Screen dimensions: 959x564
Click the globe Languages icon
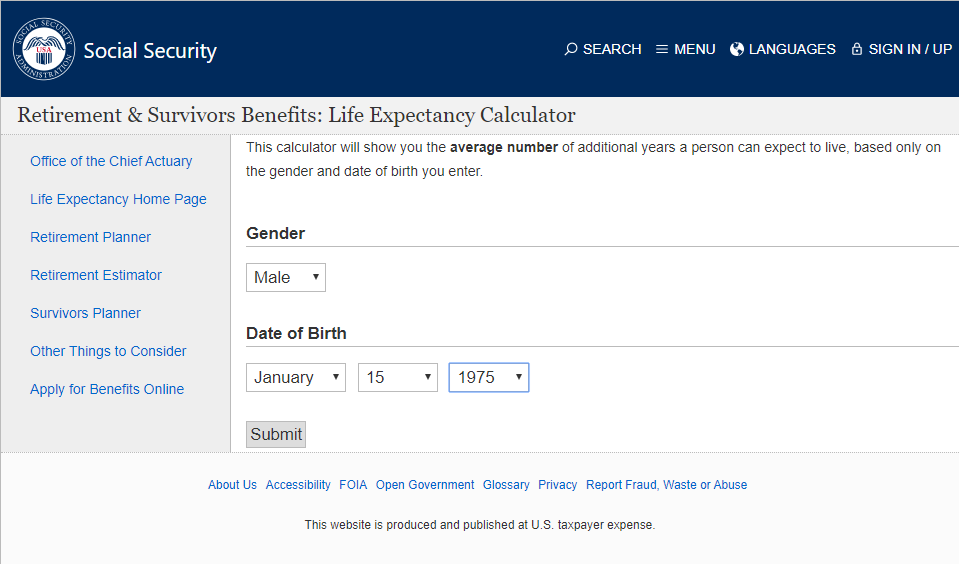click(x=737, y=49)
